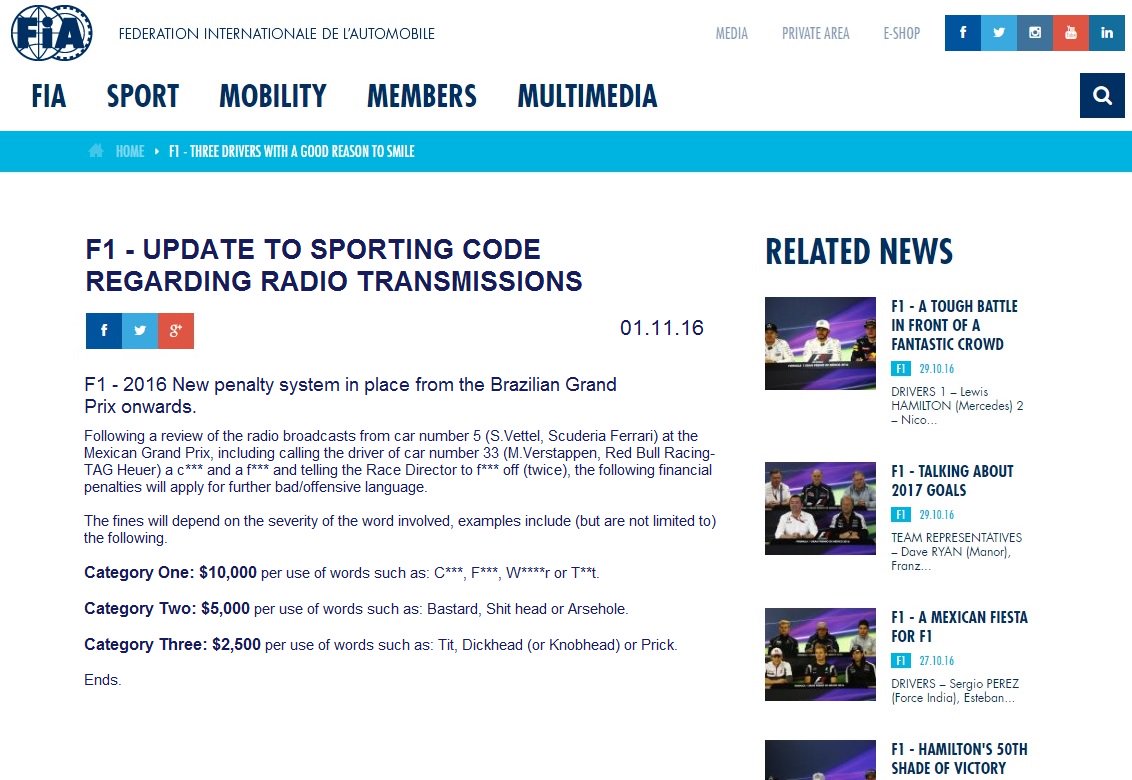The height and width of the screenshot is (780, 1132).
Task: Click HOME in the breadcrumb bar
Action: [x=130, y=151]
